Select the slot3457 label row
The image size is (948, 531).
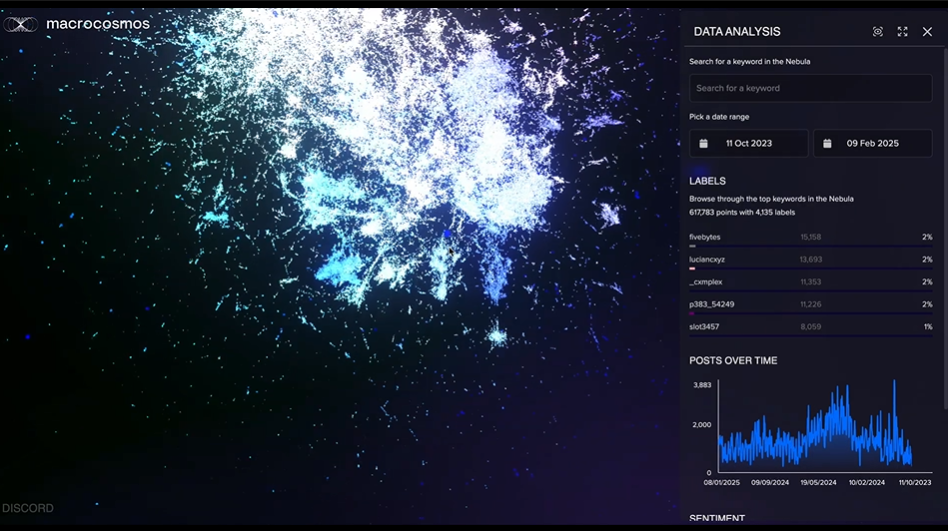click(810, 327)
